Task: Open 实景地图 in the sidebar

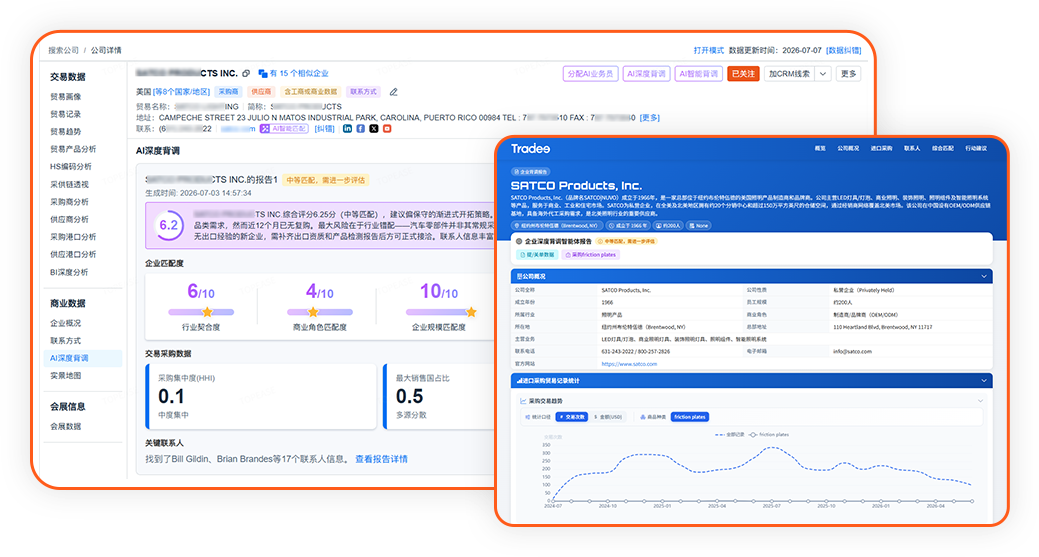Action: (66, 376)
